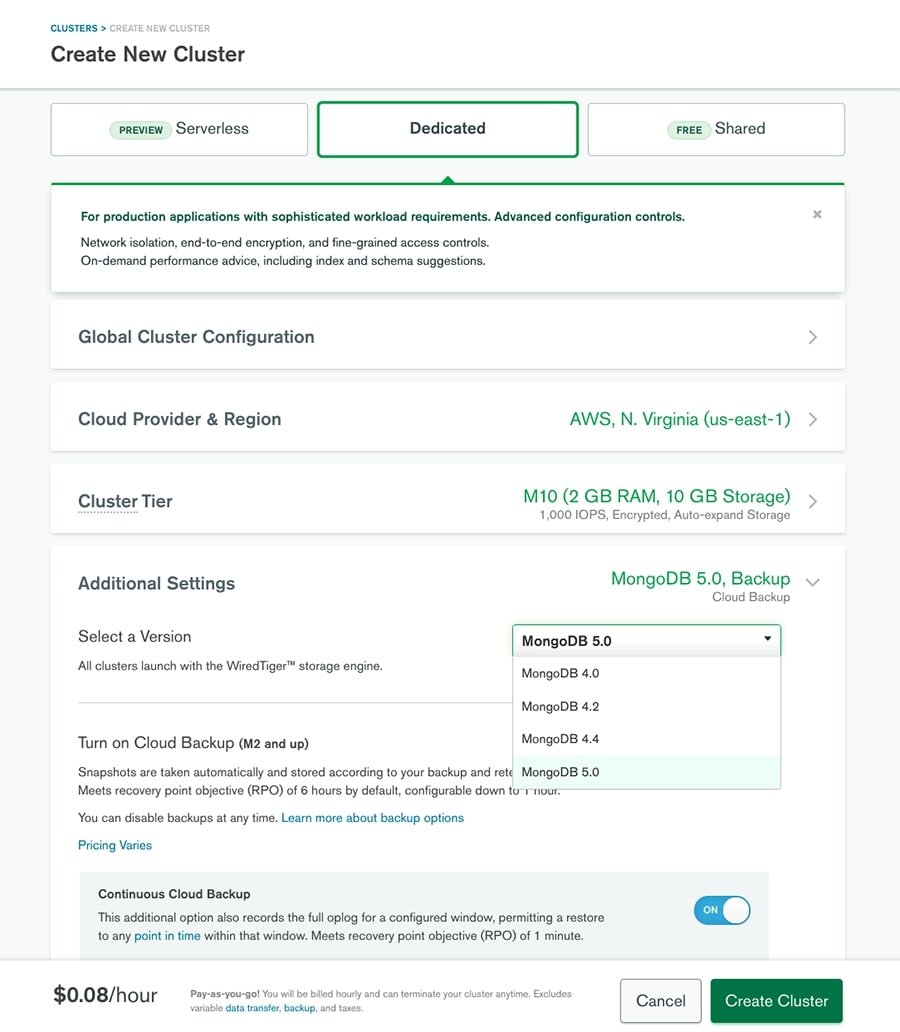Navigate back via the CLUSTERS breadcrumb
Screen dimensions: 900x1032
[72, 28]
